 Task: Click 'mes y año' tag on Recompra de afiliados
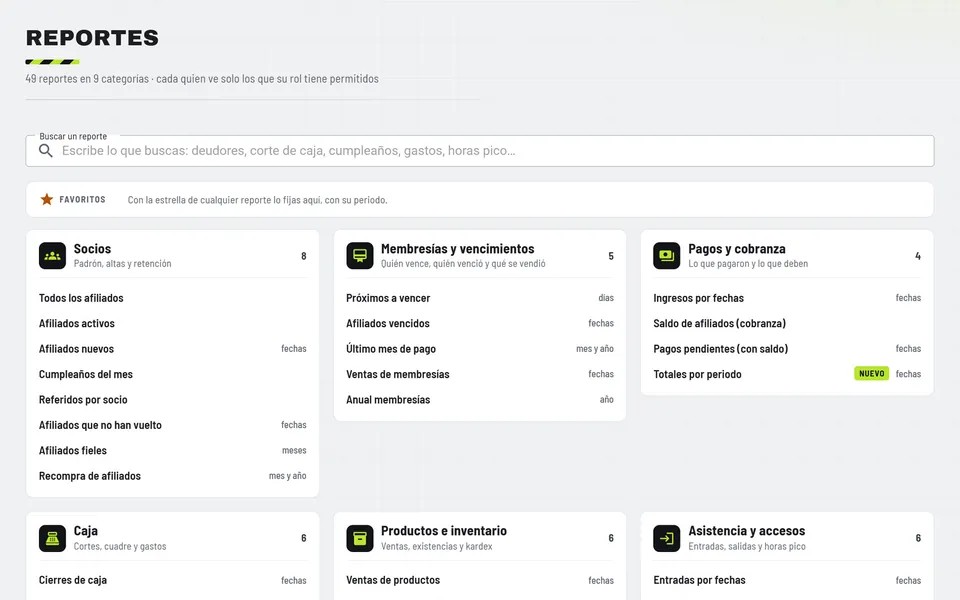[x=287, y=476]
